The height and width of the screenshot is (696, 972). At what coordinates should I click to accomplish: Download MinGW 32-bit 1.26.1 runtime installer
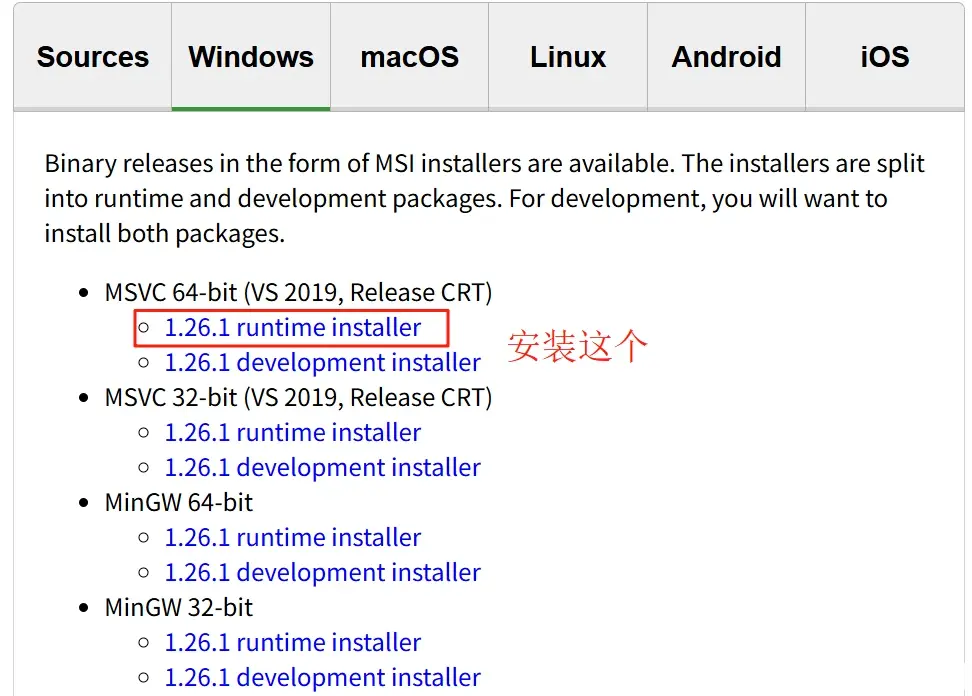[x=293, y=643]
